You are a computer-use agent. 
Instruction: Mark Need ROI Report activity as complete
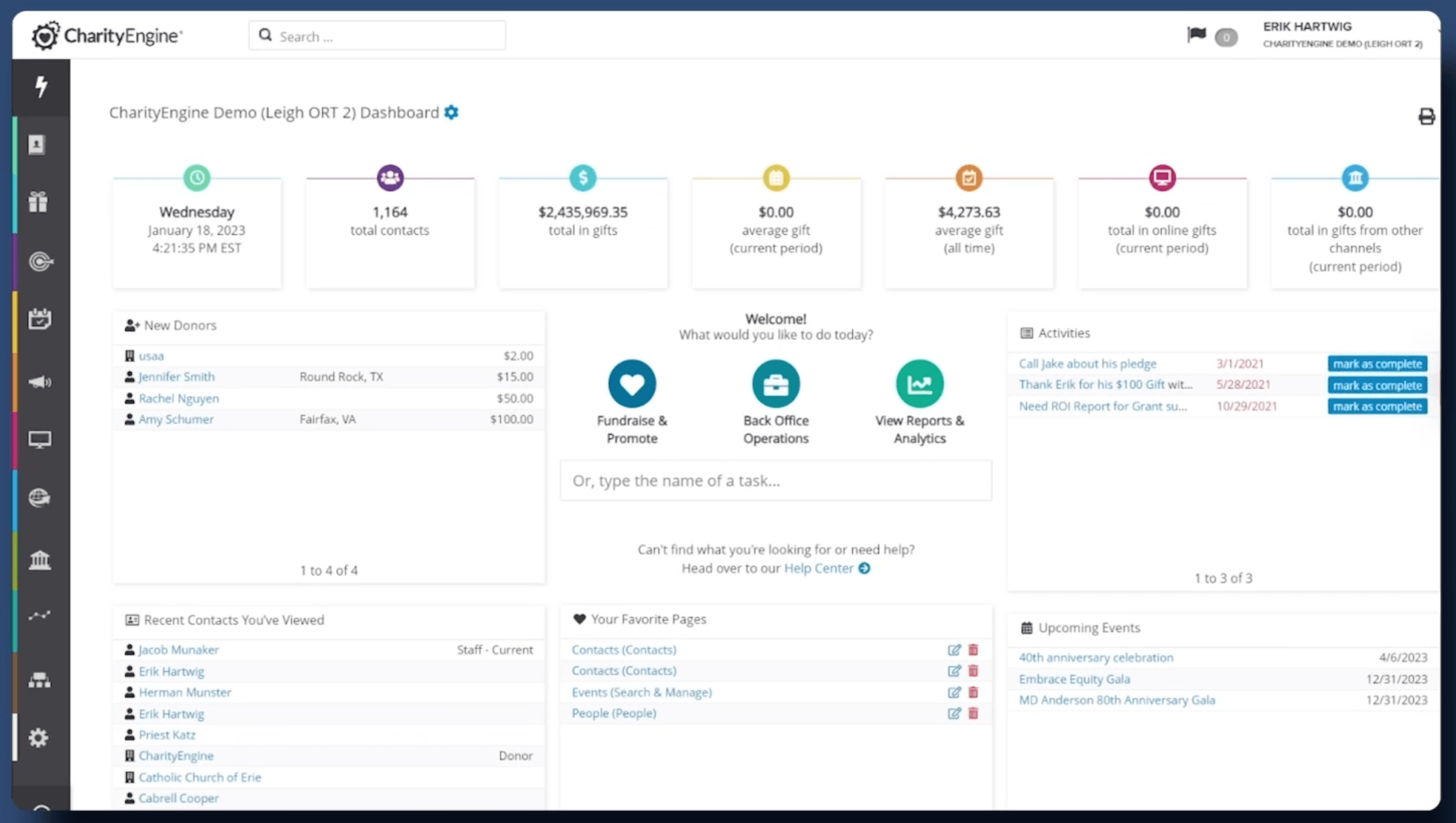1377,406
